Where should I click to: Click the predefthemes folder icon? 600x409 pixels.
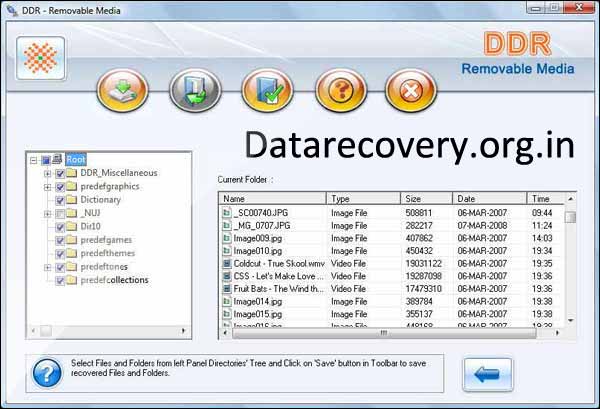(x=72, y=253)
